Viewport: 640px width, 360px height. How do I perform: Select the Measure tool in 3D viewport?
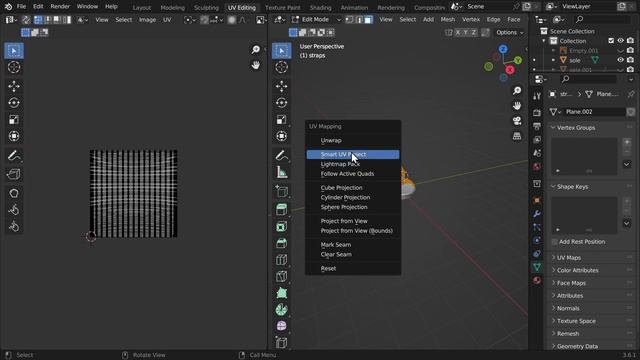pyautogui.click(x=282, y=172)
